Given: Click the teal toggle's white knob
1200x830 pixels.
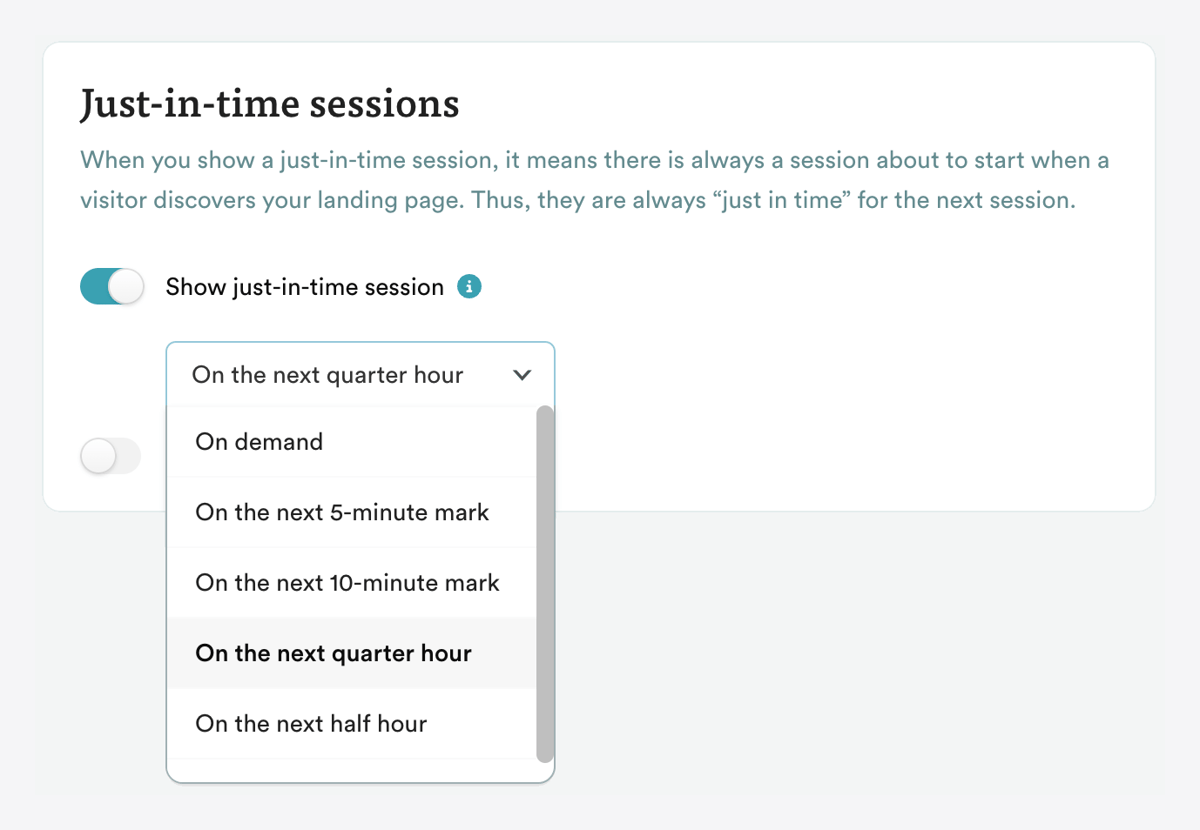Looking at the screenshot, I should pos(125,286).
